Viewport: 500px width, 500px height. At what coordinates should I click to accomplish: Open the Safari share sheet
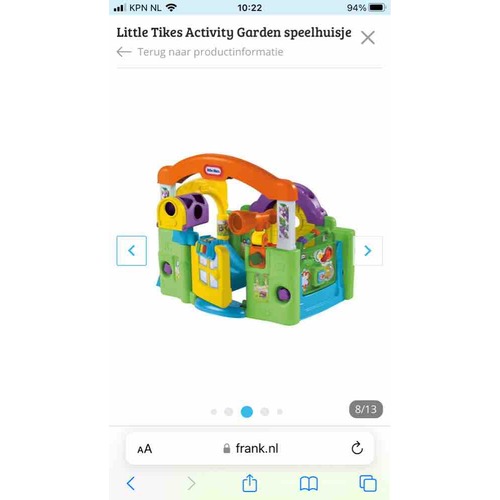(250, 483)
